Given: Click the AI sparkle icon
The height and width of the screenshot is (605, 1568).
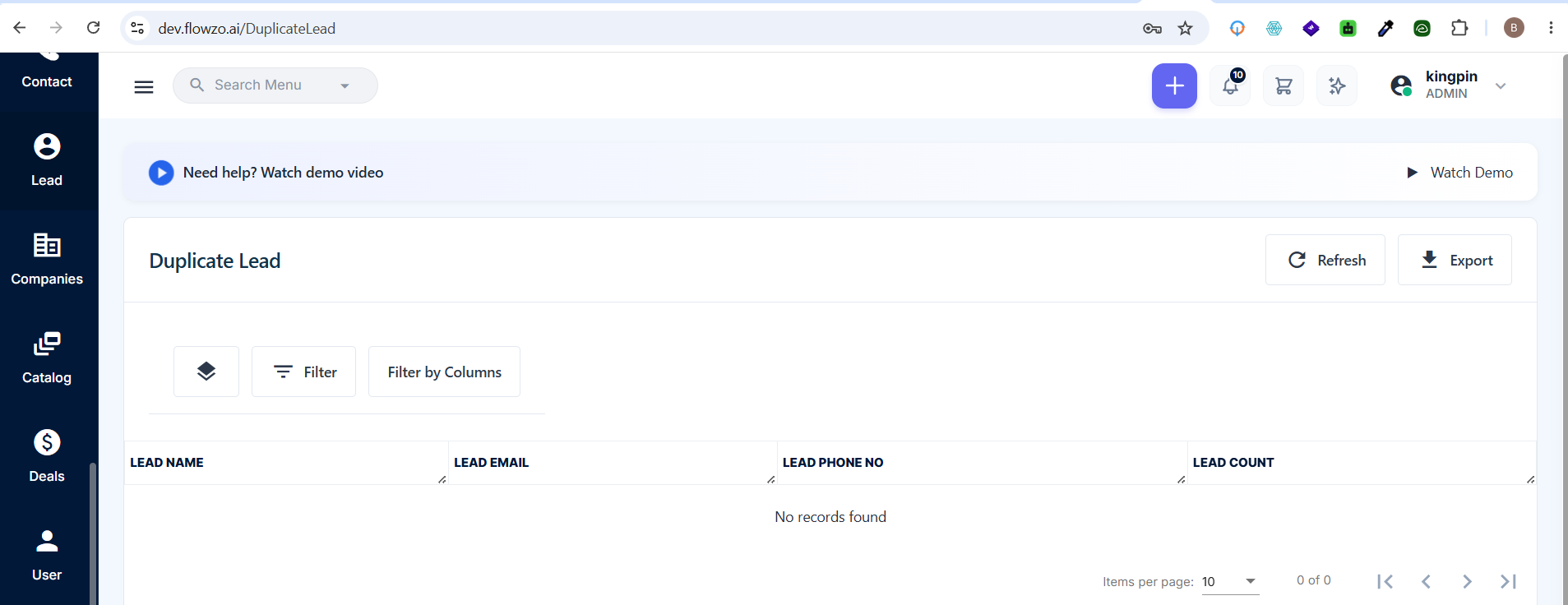Looking at the screenshot, I should (x=1337, y=85).
